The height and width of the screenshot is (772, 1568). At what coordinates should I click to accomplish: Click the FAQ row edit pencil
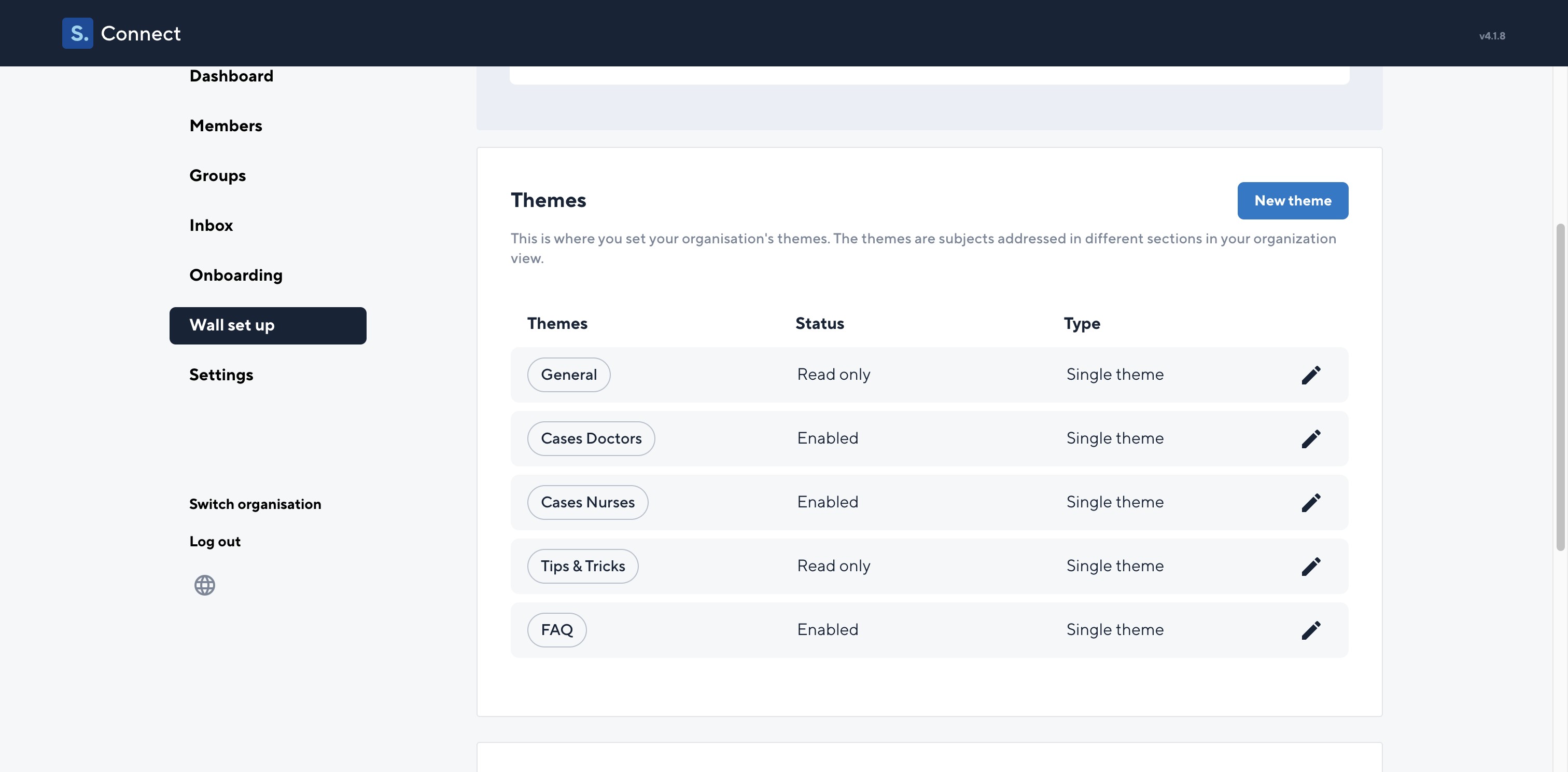(1310, 630)
